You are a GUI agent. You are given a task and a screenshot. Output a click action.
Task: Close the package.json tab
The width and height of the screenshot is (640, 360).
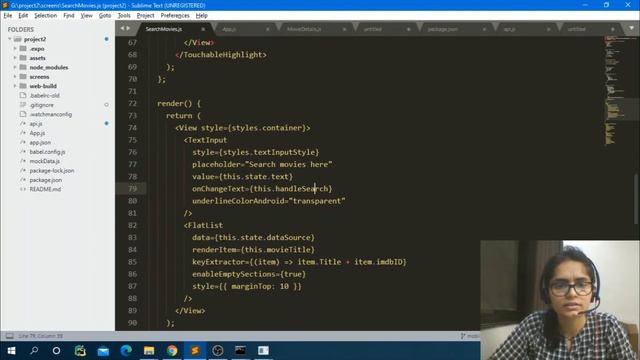[484, 29]
